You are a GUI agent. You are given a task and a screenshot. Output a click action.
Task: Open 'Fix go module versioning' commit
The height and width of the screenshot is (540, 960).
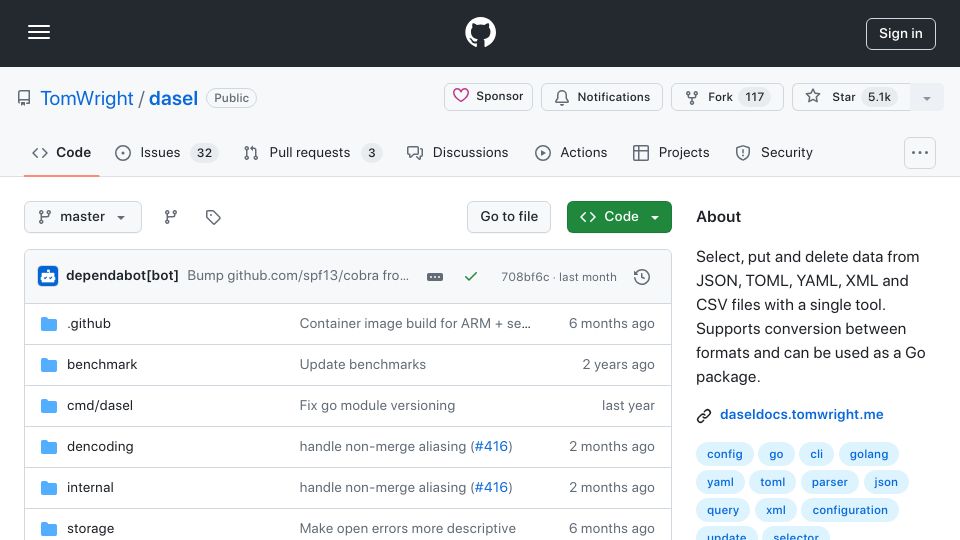coord(377,405)
